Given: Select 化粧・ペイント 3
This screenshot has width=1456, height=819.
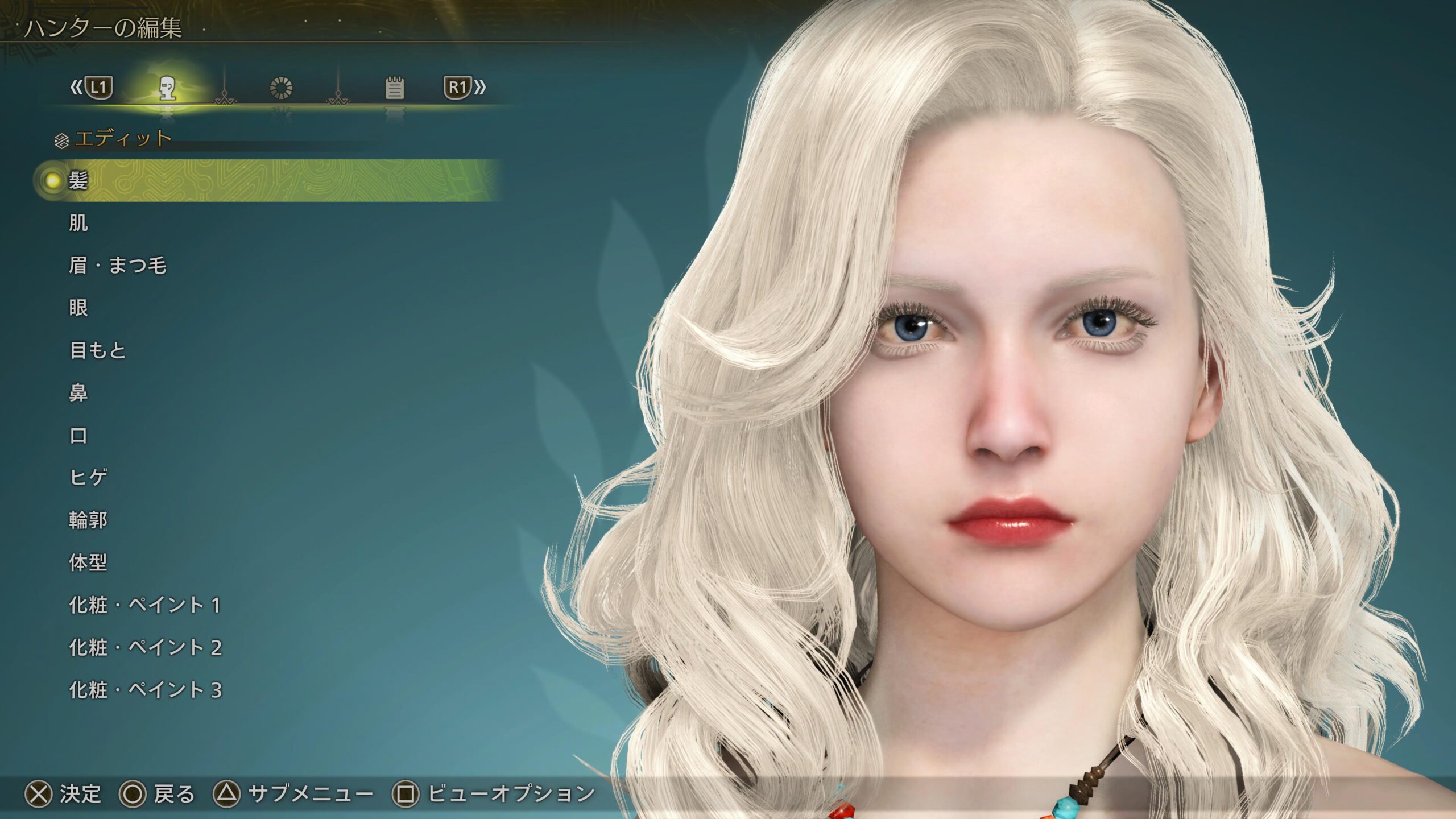Looking at the screenshot, I should [x=145, y=690].
